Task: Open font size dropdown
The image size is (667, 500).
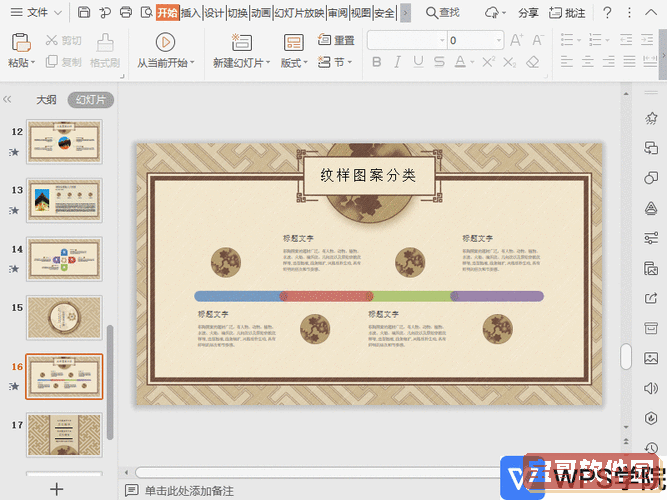Action: [499, 40]
